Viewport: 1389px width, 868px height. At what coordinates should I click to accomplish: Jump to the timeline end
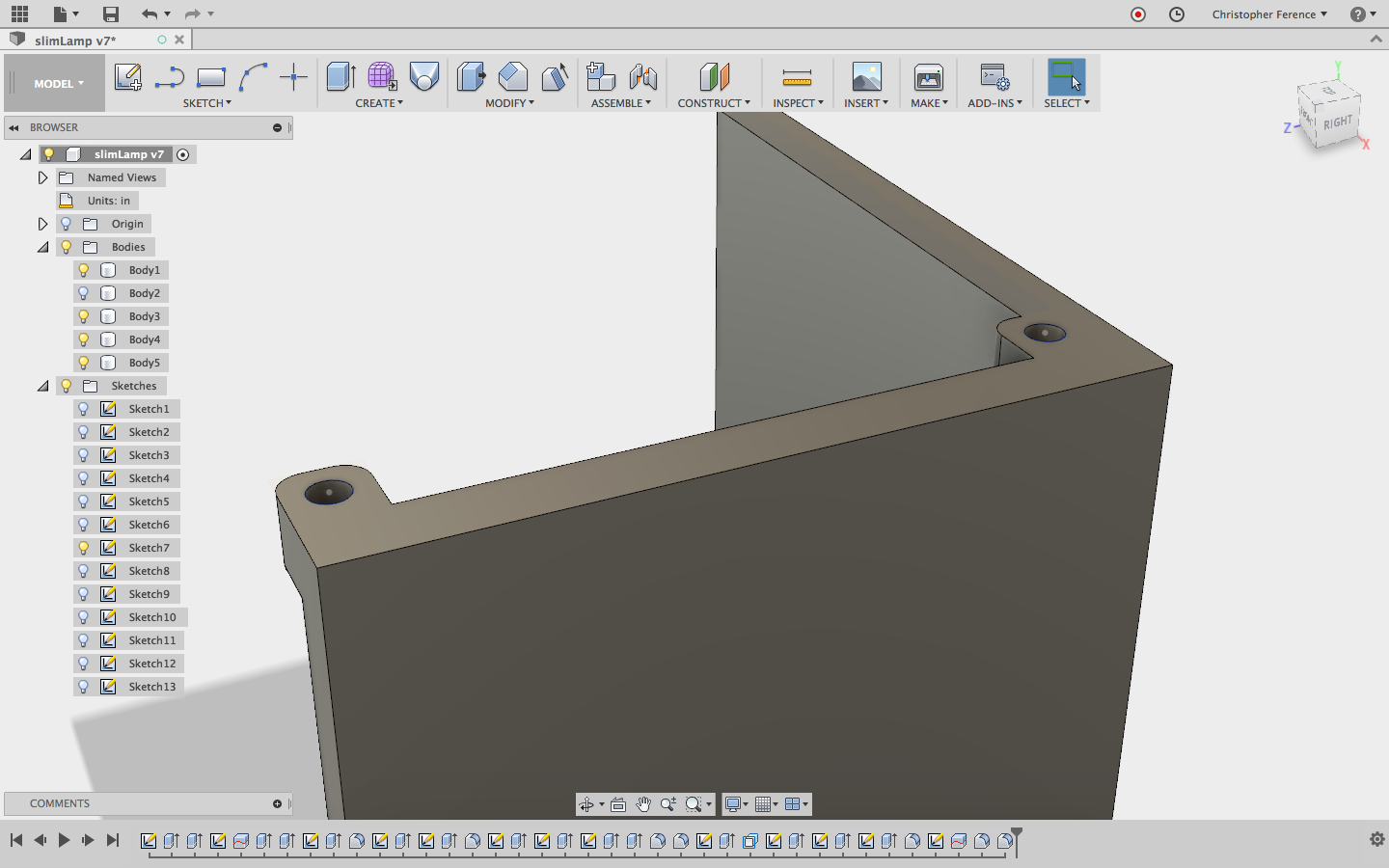(113, 840)
